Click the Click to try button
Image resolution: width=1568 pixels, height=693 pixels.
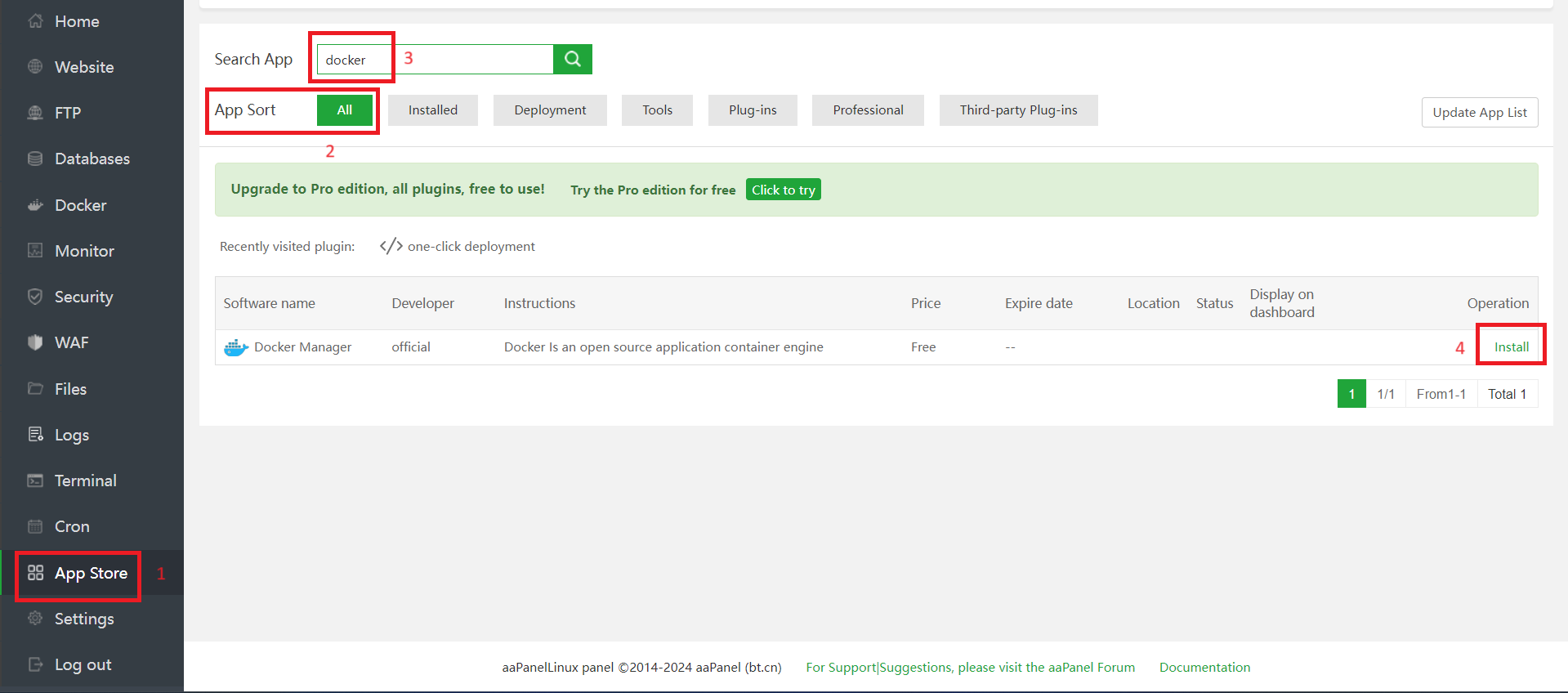783,190
